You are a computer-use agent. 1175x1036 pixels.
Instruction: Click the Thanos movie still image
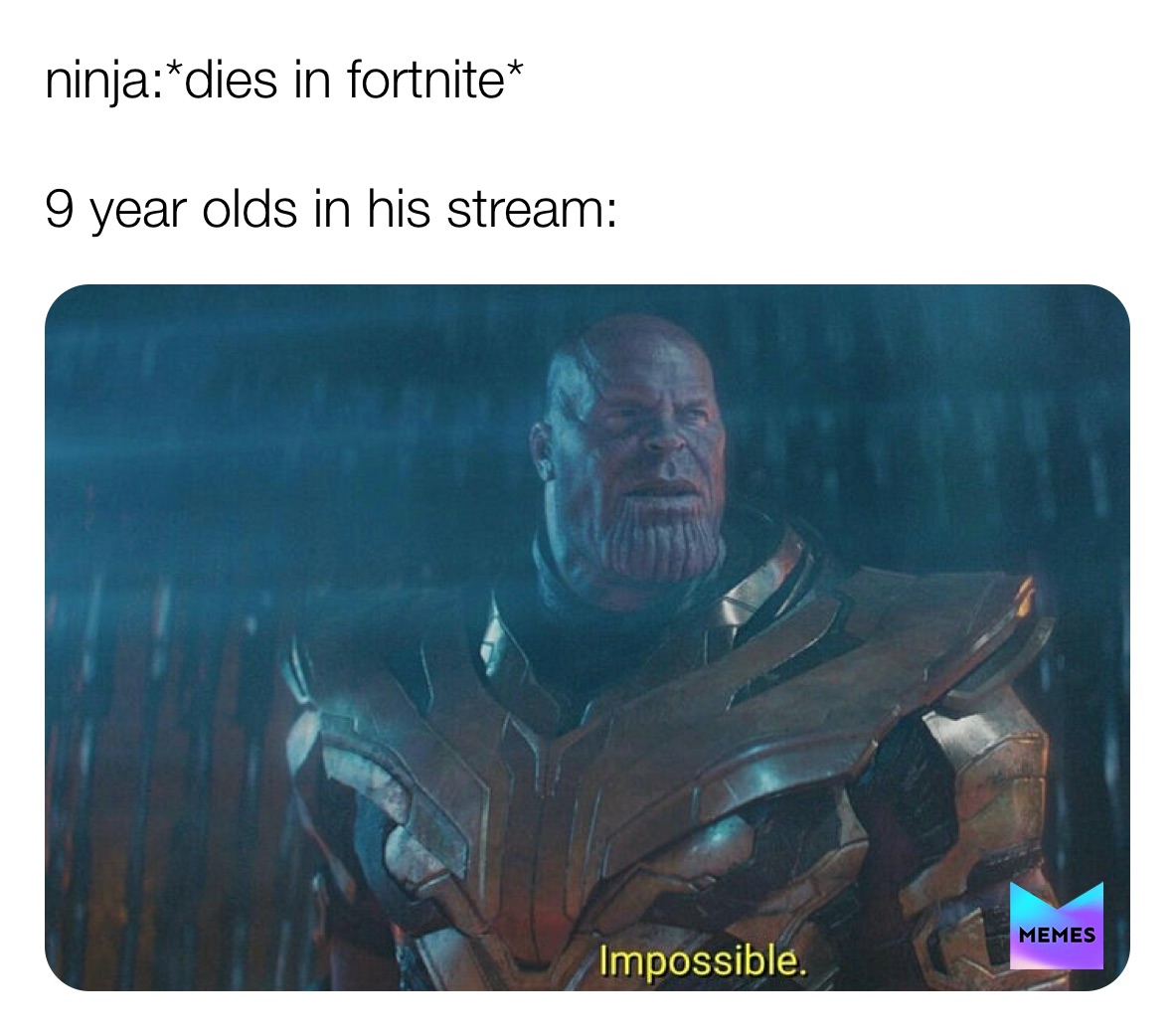point(587,637)
